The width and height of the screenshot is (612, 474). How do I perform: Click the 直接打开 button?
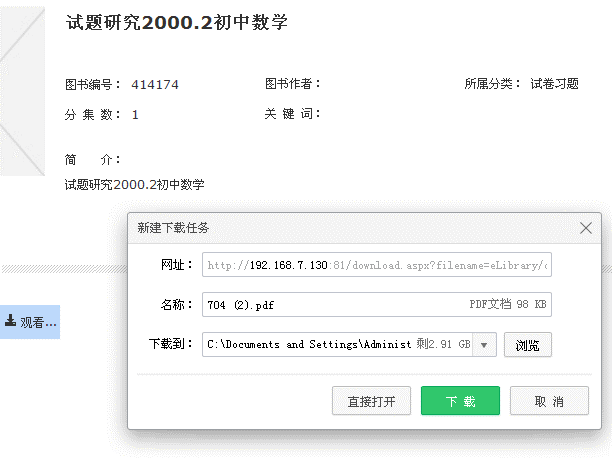tap(371, 401)
